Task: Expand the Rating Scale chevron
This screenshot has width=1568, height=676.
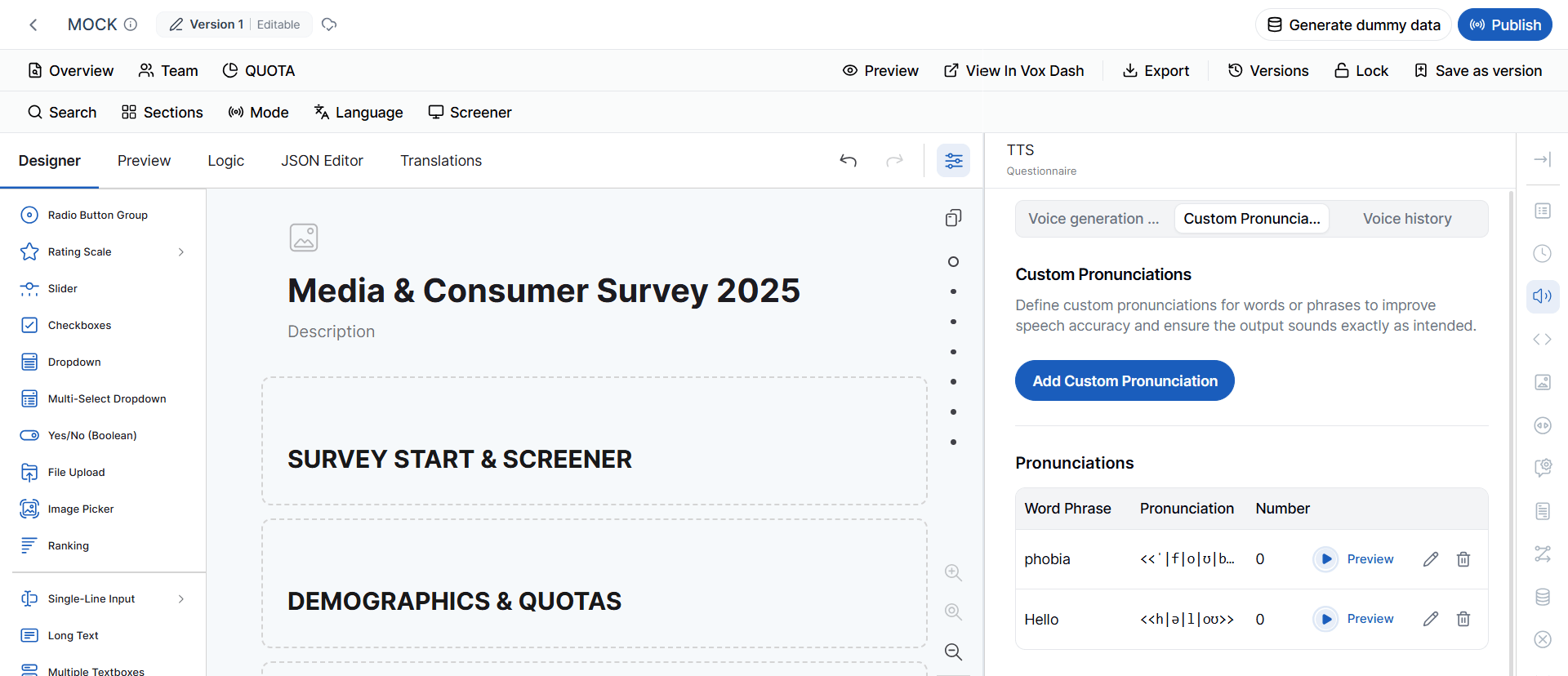Action: click(x=181, y=252)
